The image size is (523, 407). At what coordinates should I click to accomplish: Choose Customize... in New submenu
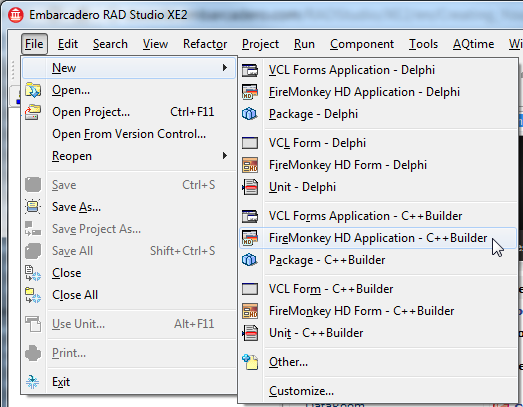[378, 391]
